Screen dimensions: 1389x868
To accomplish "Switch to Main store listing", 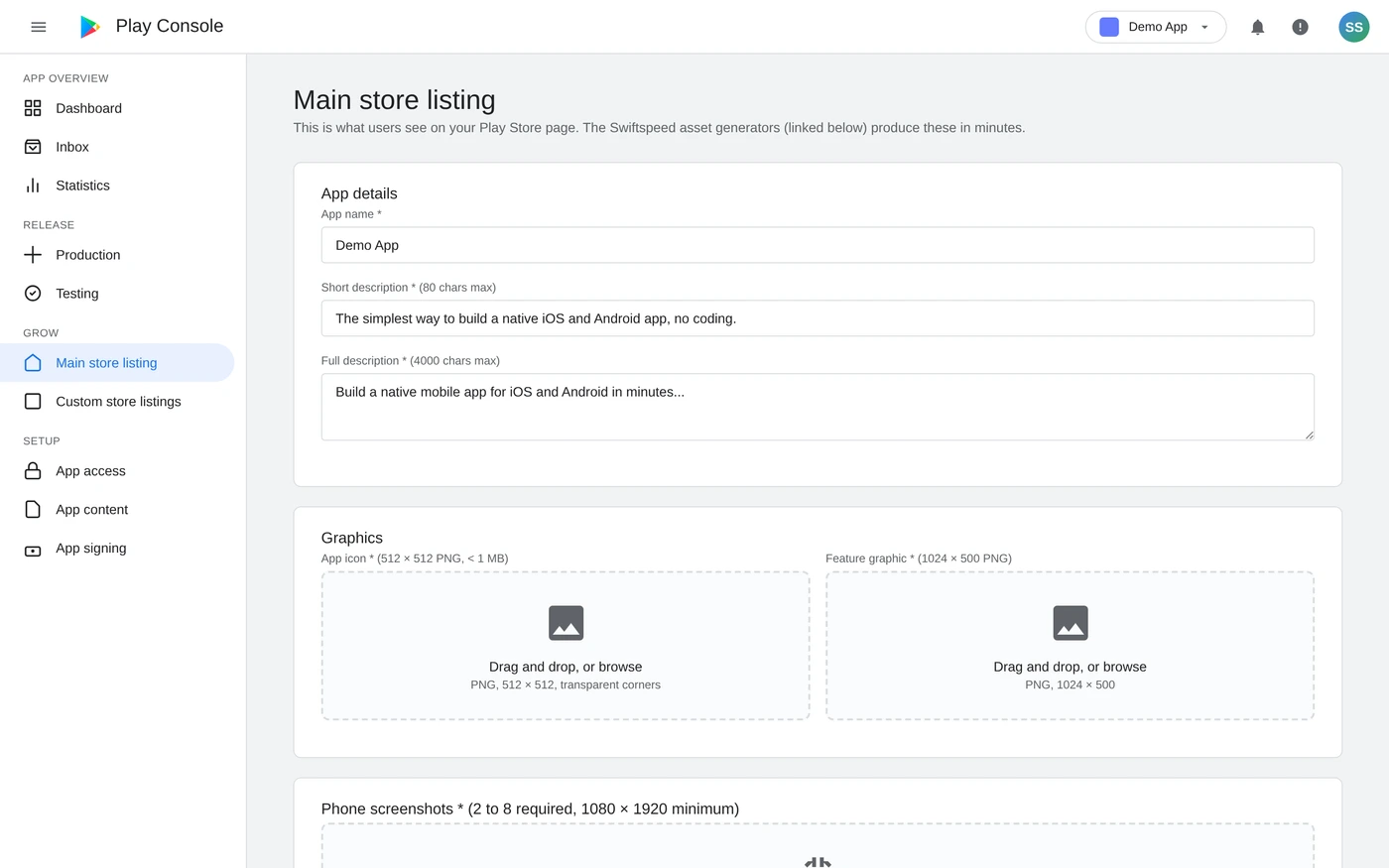I will pos(106,363).
